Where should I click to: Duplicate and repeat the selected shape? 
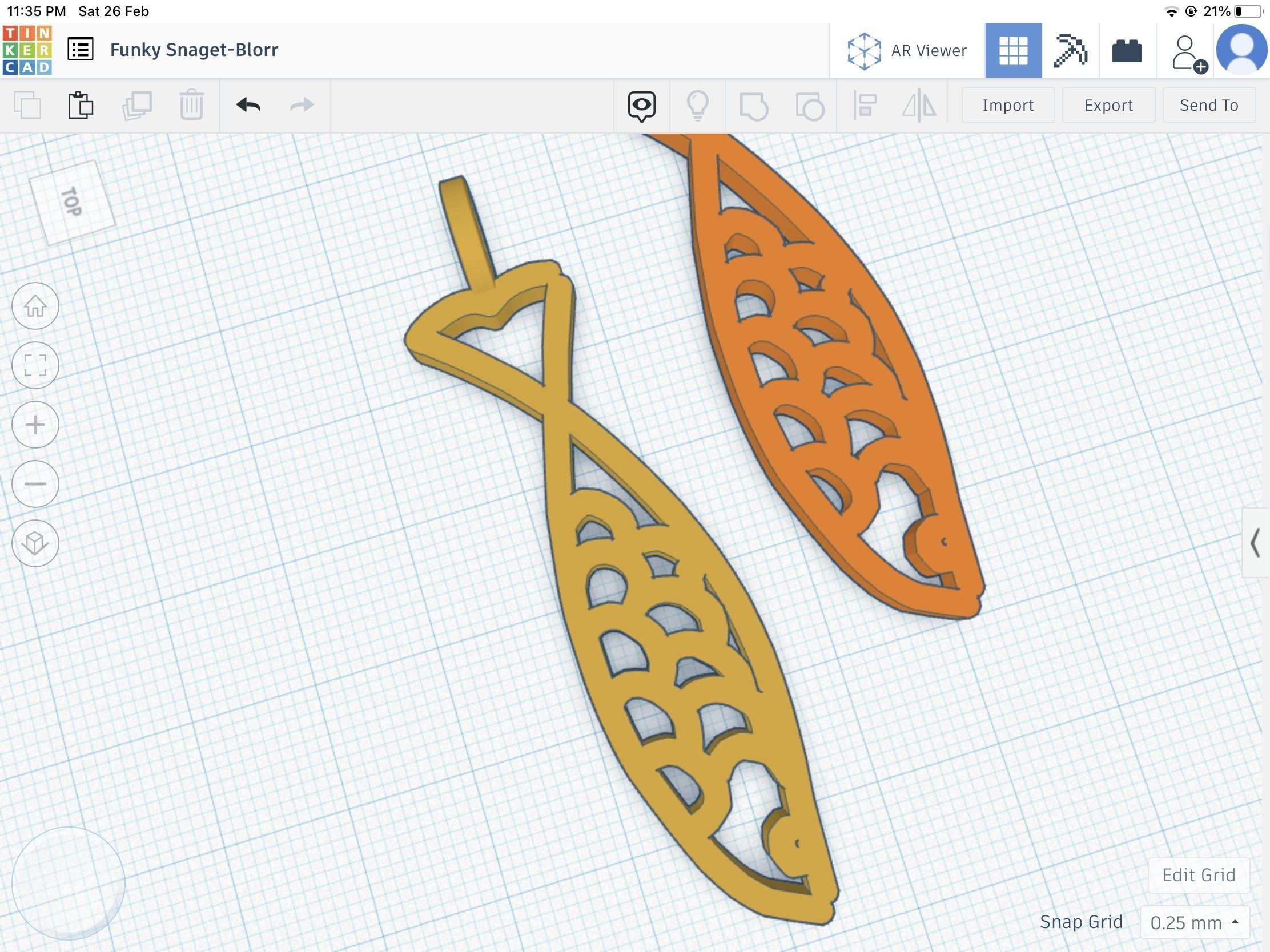point(137,106)
